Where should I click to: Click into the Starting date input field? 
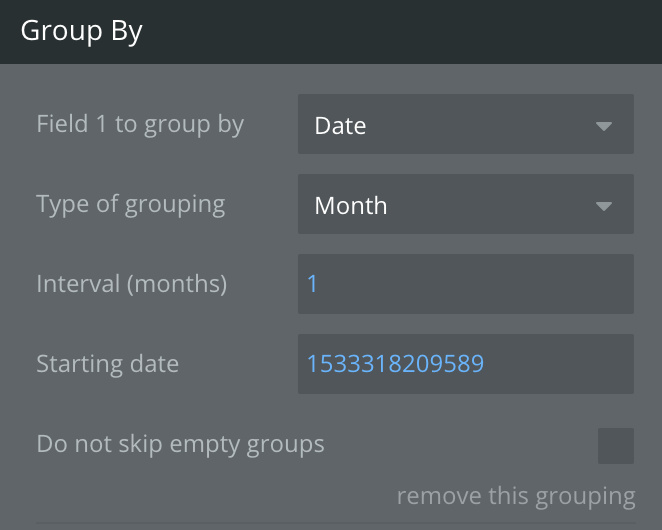click(x=465, y=364)
